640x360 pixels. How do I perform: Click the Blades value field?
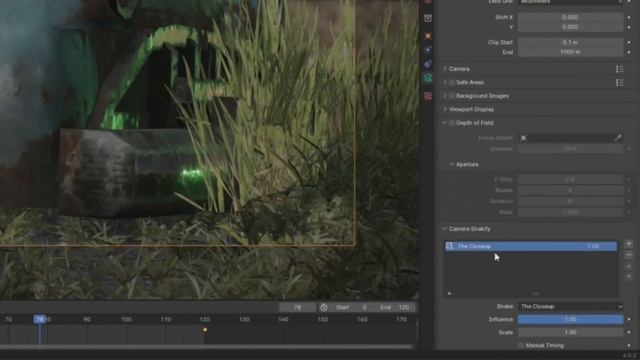pos(571,190)
